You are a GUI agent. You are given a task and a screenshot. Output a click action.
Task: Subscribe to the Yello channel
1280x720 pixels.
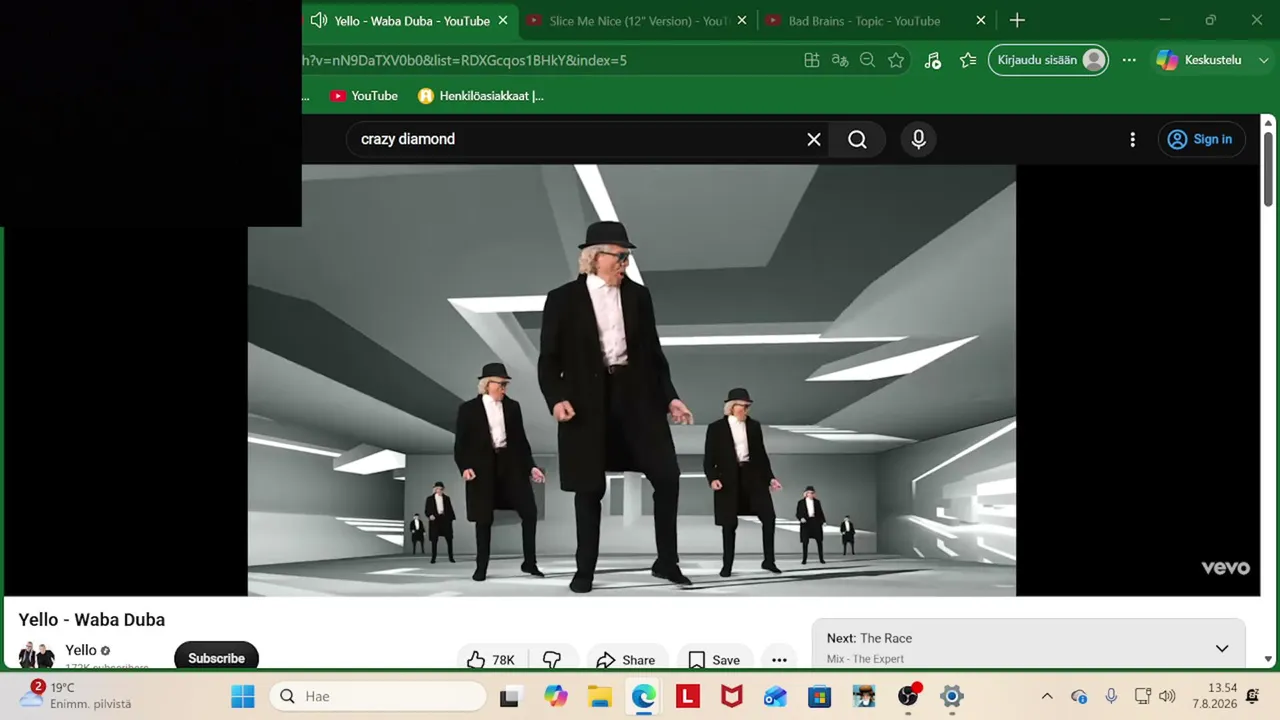pyautogui.click(x=216, y=657)
